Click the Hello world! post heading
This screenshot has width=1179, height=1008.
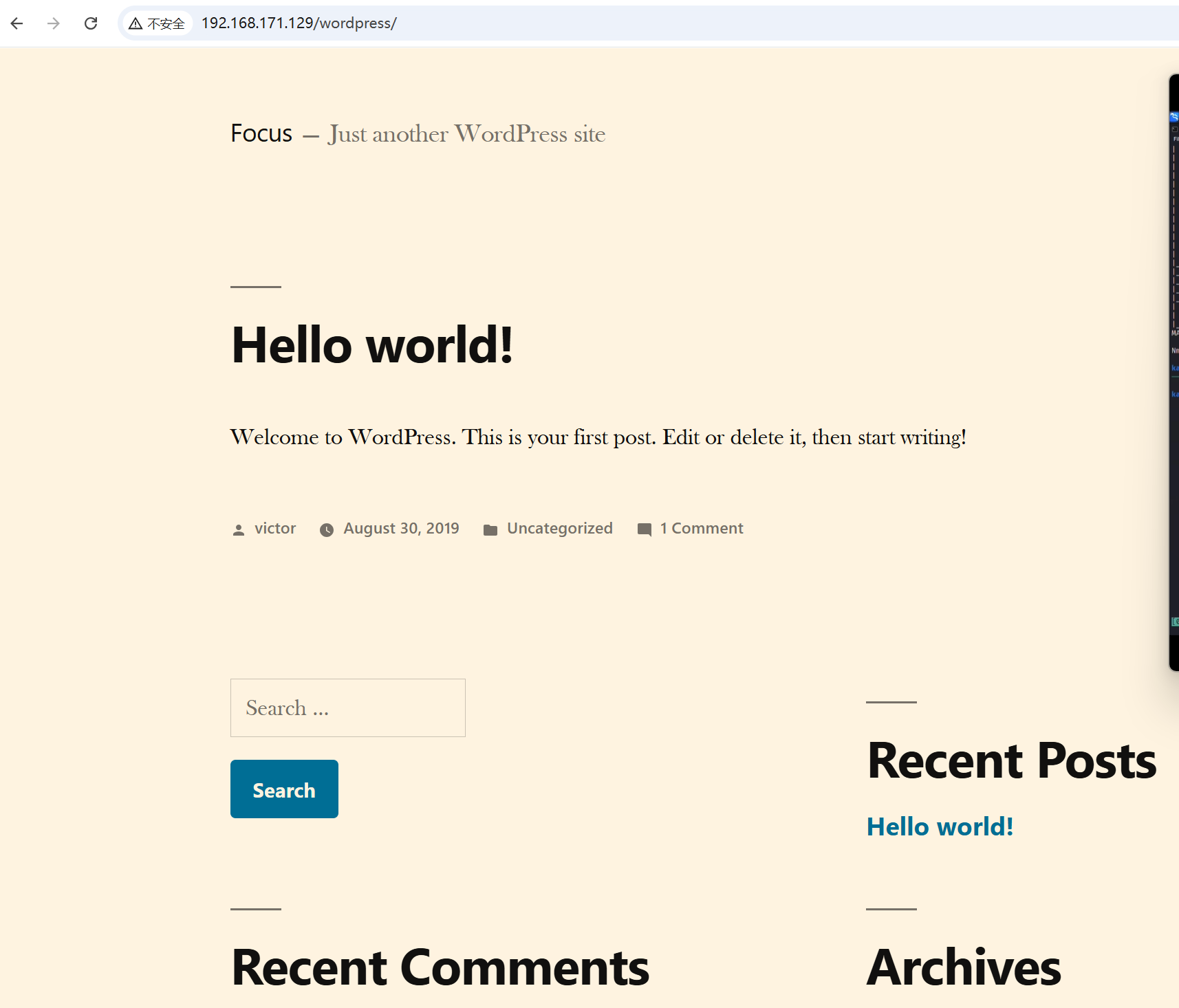(372, 345)
